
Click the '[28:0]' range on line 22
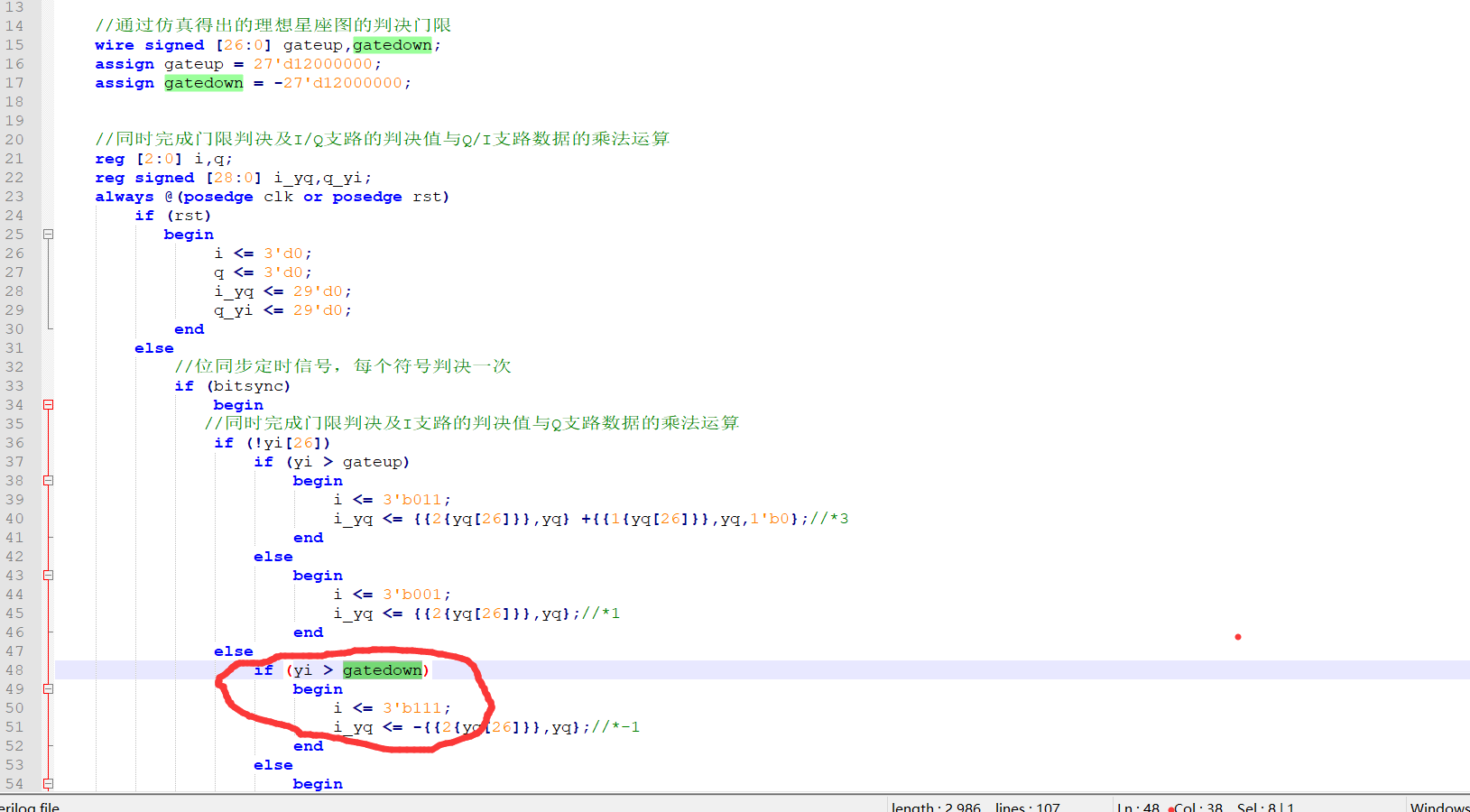234,178
